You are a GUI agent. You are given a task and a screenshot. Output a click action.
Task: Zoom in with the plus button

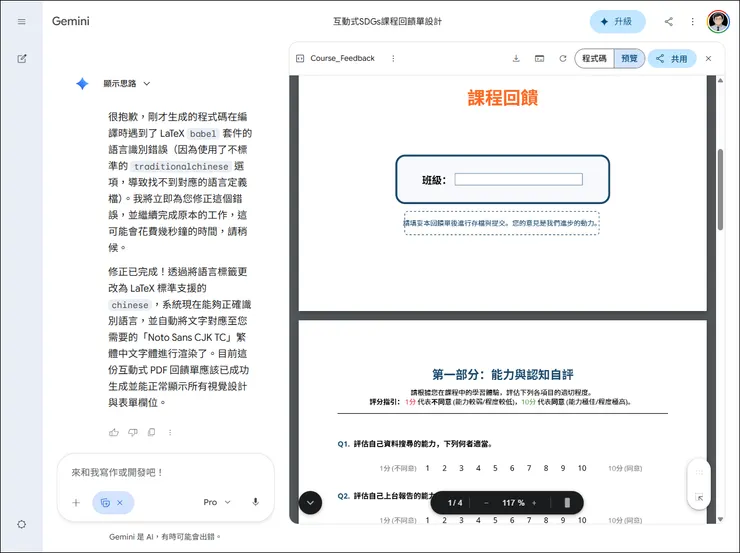[534, 503]
